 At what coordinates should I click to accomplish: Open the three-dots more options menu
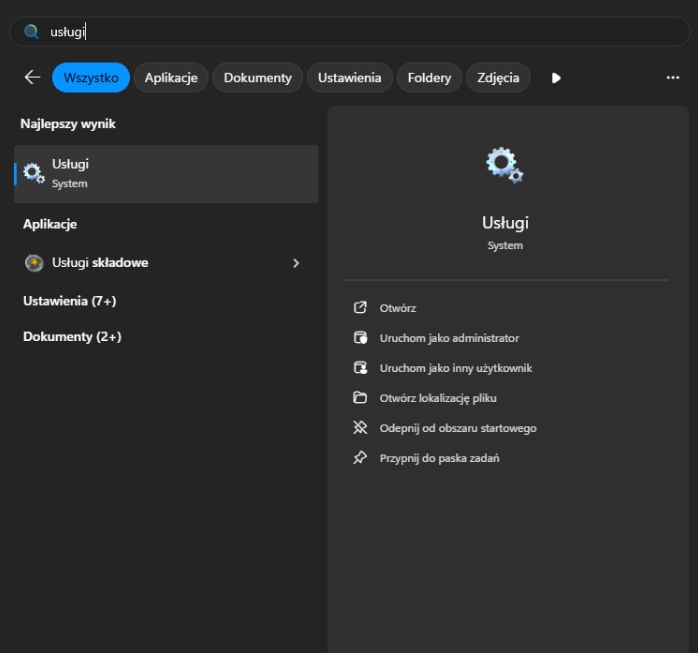(x=673, y=77)
